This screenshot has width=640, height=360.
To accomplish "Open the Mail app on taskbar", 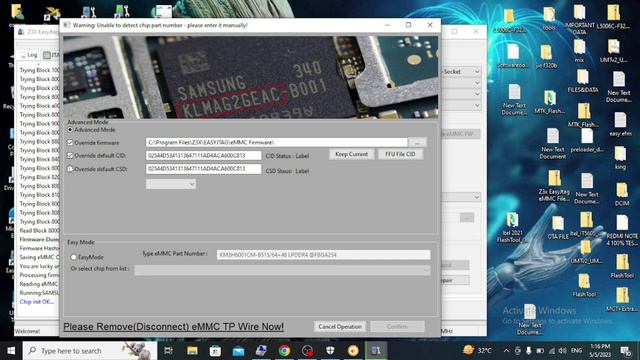I will coord(238,351).
